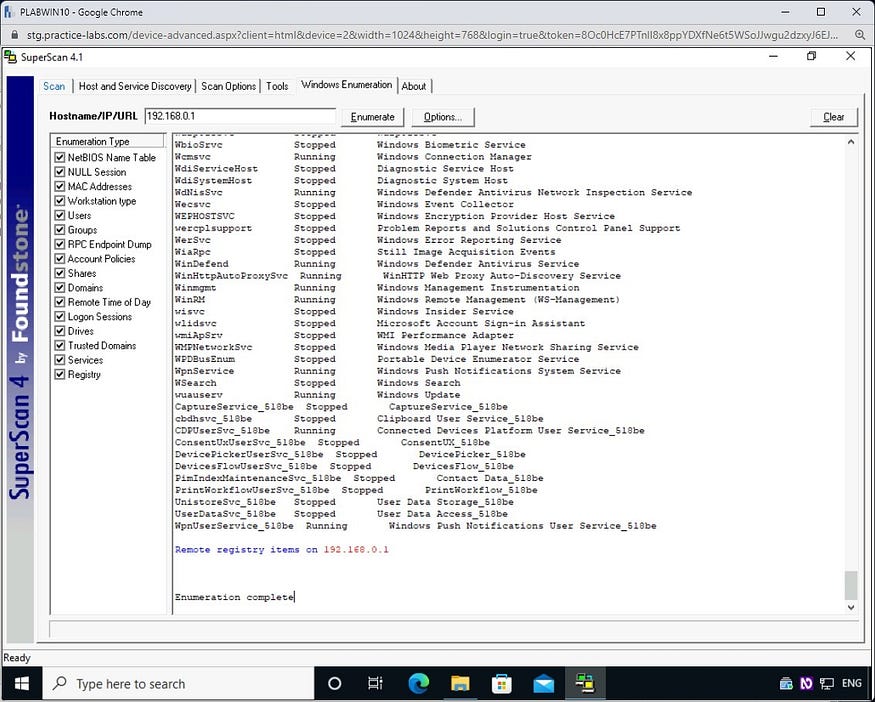Open Scan Options tab

228,86
